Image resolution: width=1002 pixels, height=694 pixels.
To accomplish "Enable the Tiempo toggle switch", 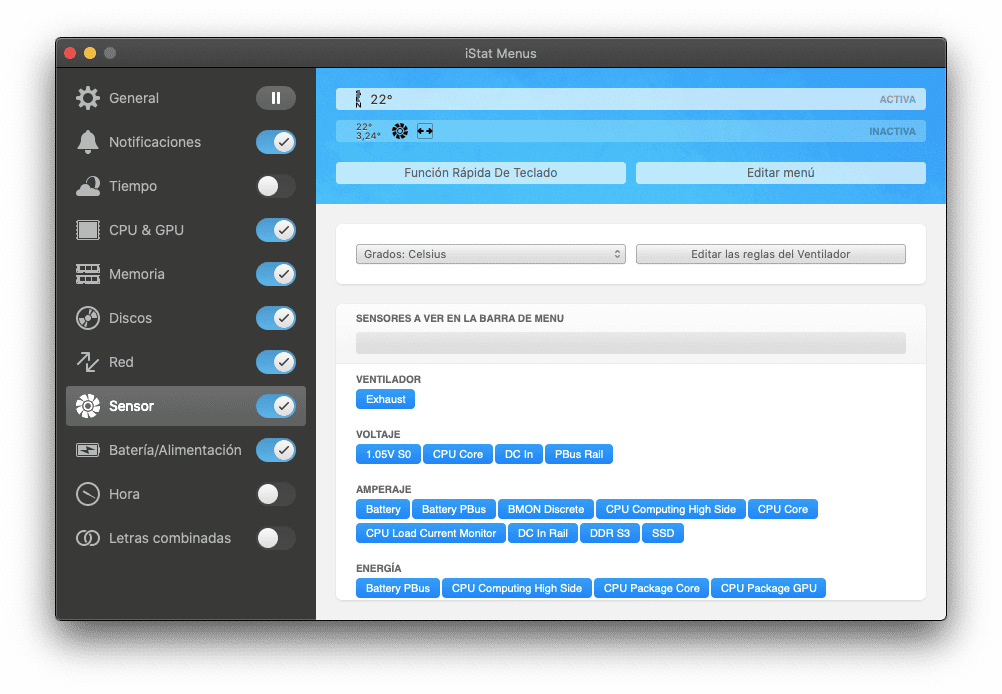I will 275,186.
